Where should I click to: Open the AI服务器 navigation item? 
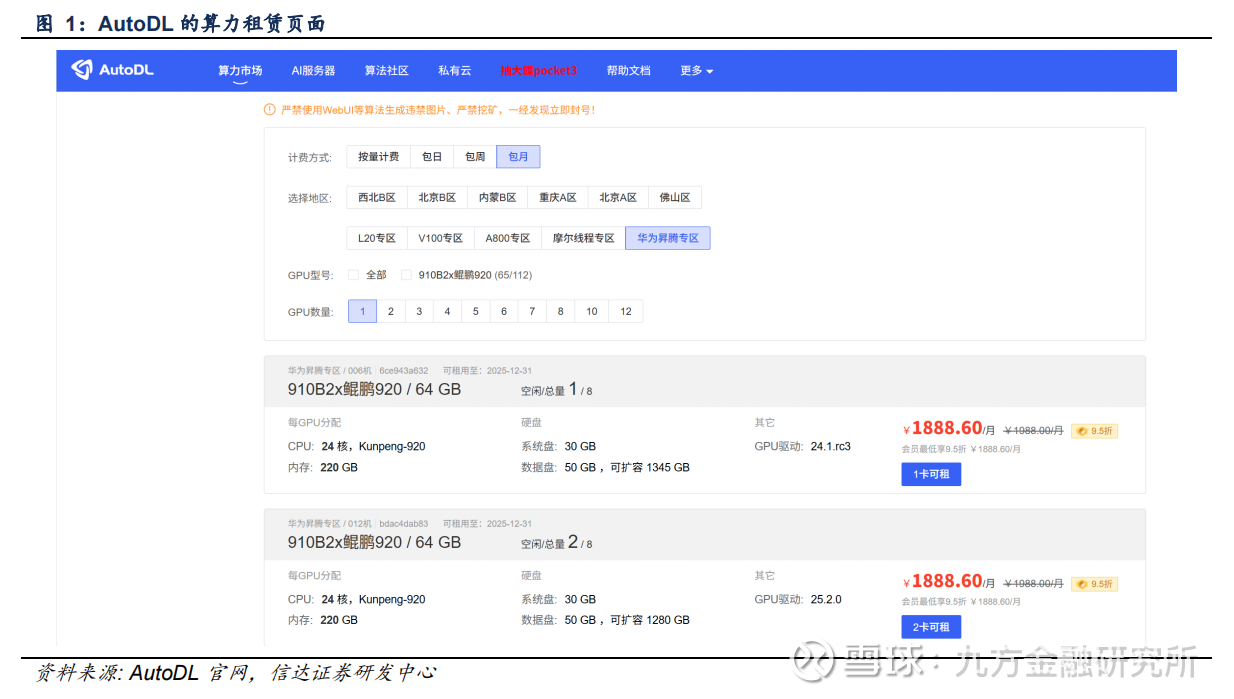tap(313, 71)
